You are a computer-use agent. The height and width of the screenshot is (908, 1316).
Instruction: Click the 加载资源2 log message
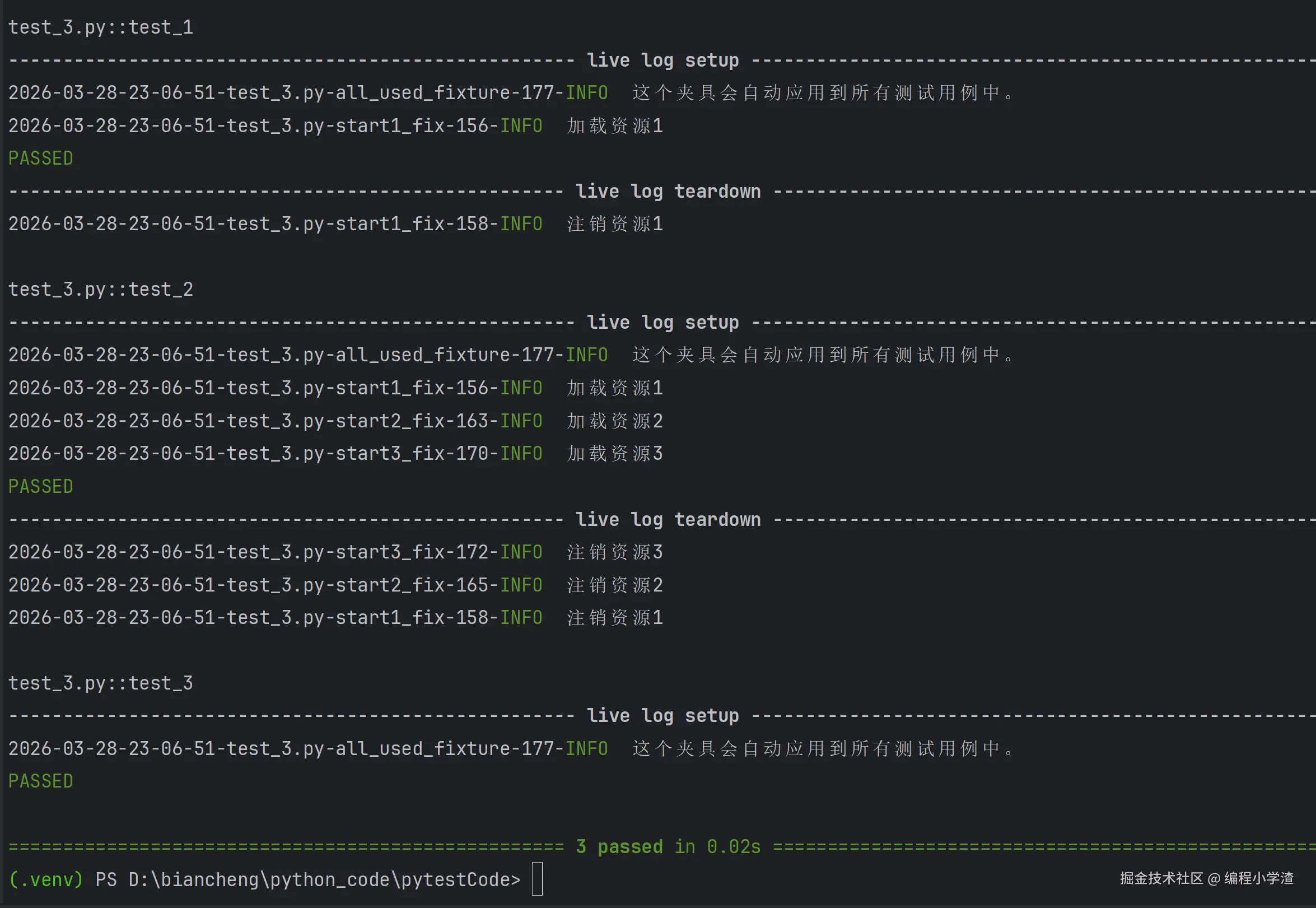coord(615,421)
